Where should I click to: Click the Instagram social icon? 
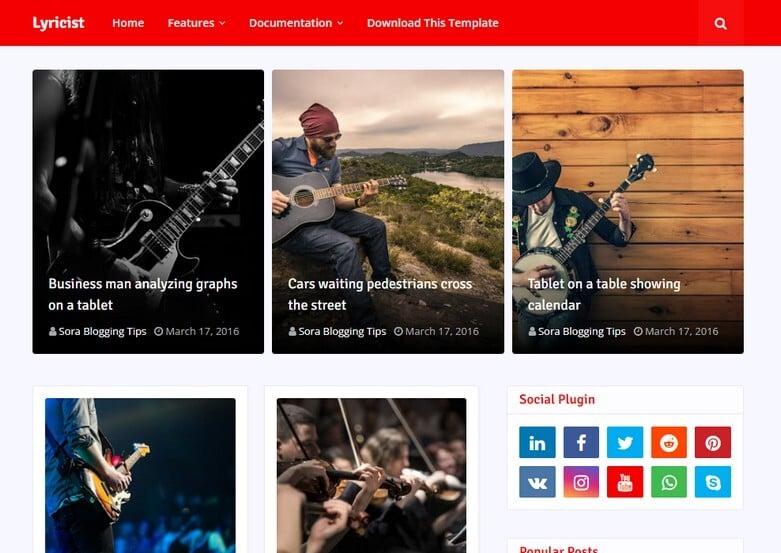[581, 482]
